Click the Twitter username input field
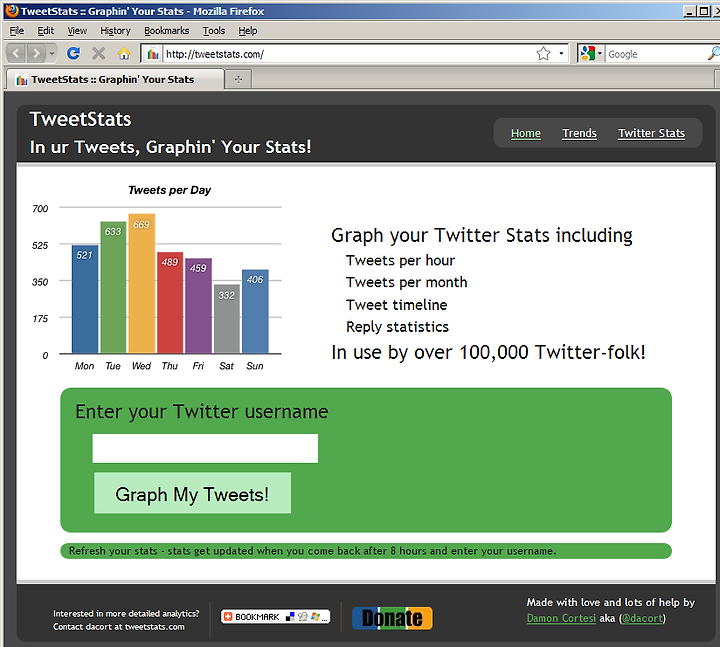720x647 pixels. pyautogui.click(x=205, y=448)
